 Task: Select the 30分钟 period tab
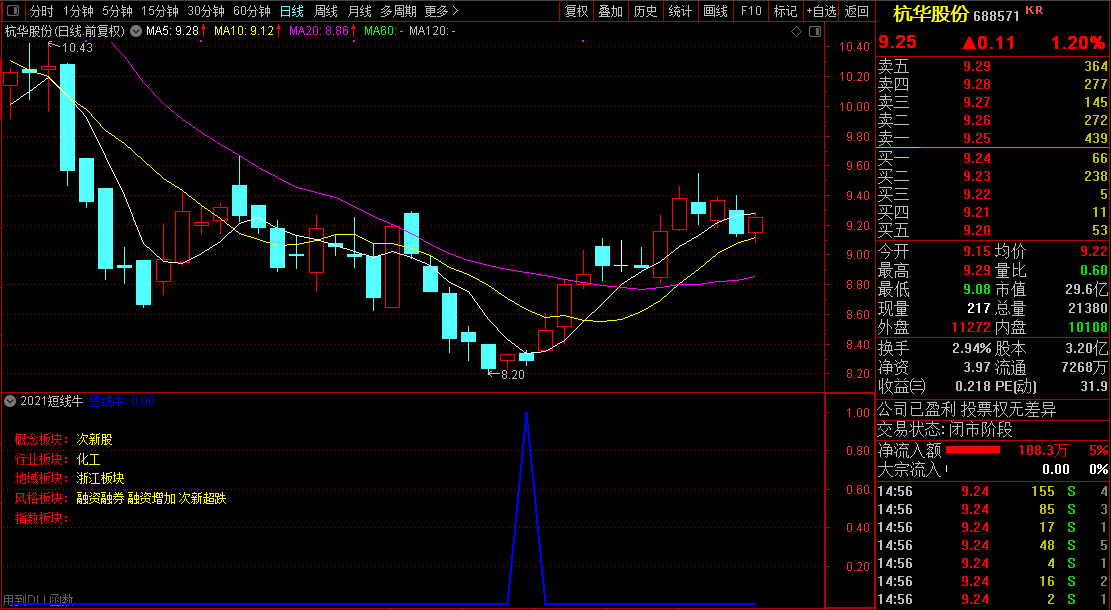[x=205, y=11]
